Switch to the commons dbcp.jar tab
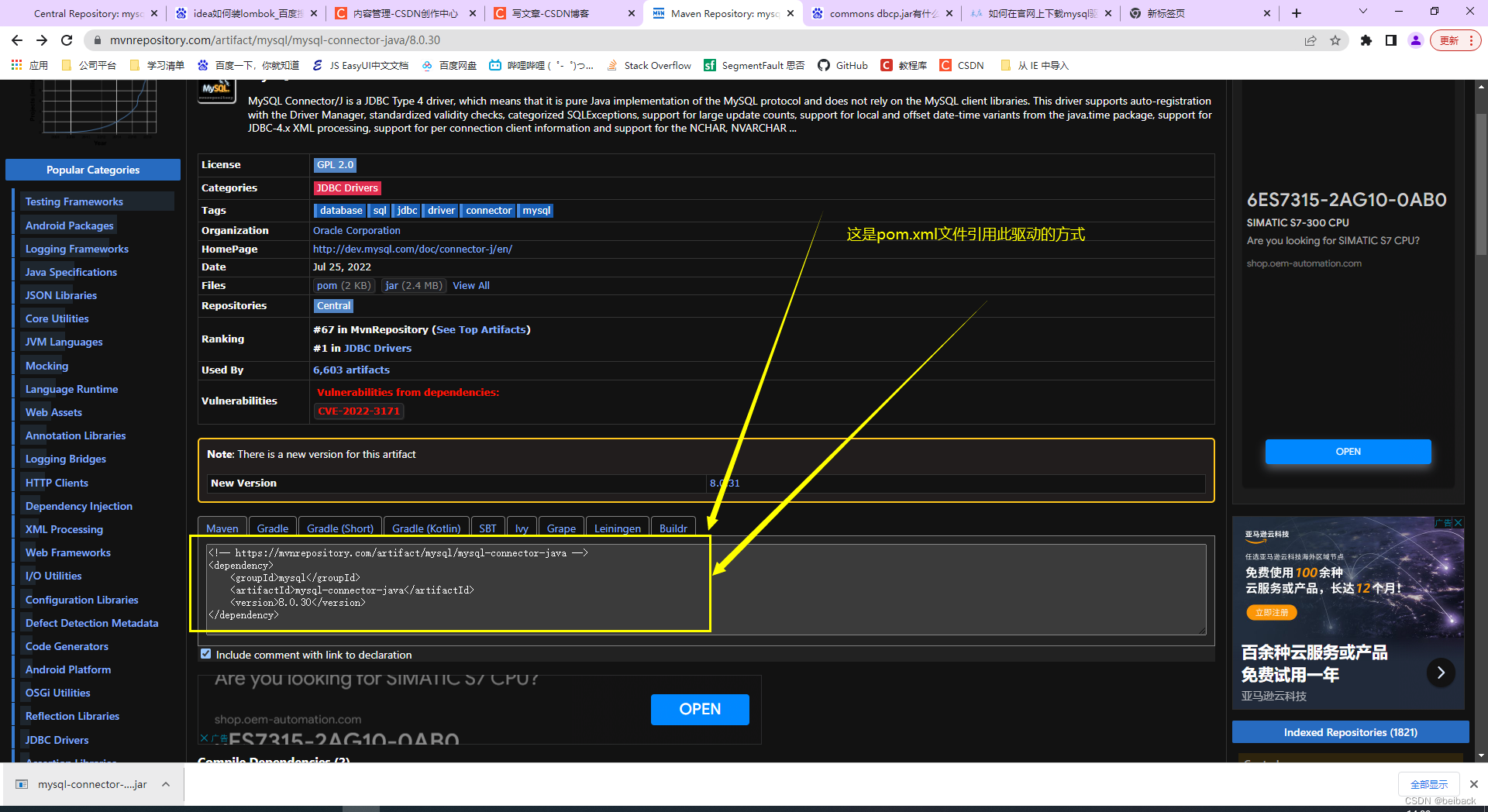The width and height of the screenshot is (1488, 812). 883,13
